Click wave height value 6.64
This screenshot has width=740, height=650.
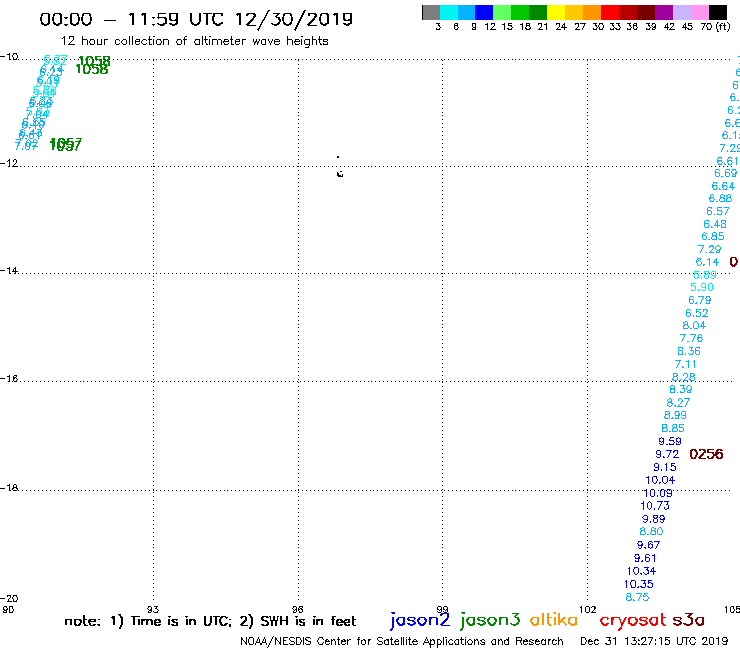point(723,186)
